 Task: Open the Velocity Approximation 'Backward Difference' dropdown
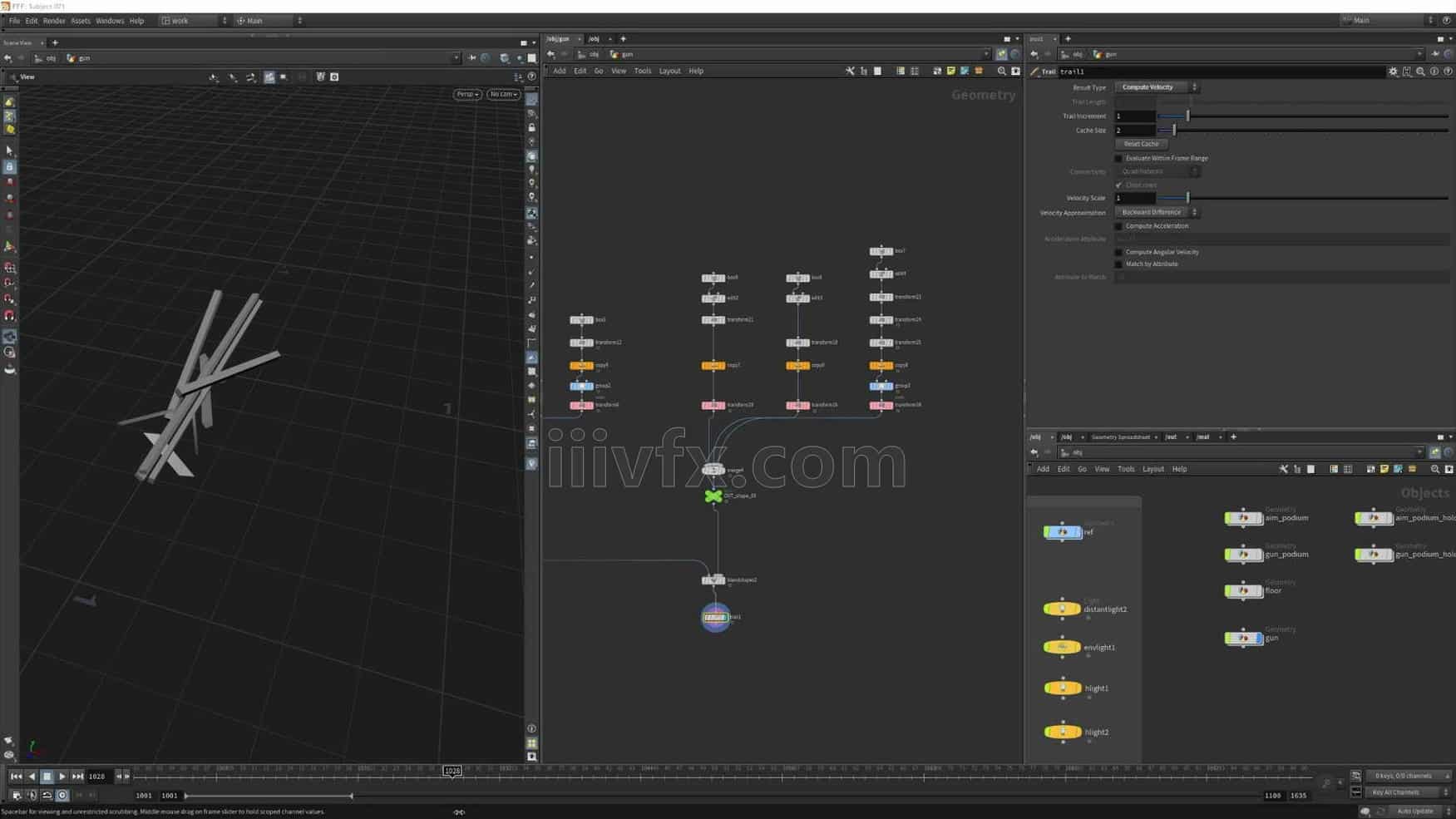[x=1157, y=212]
